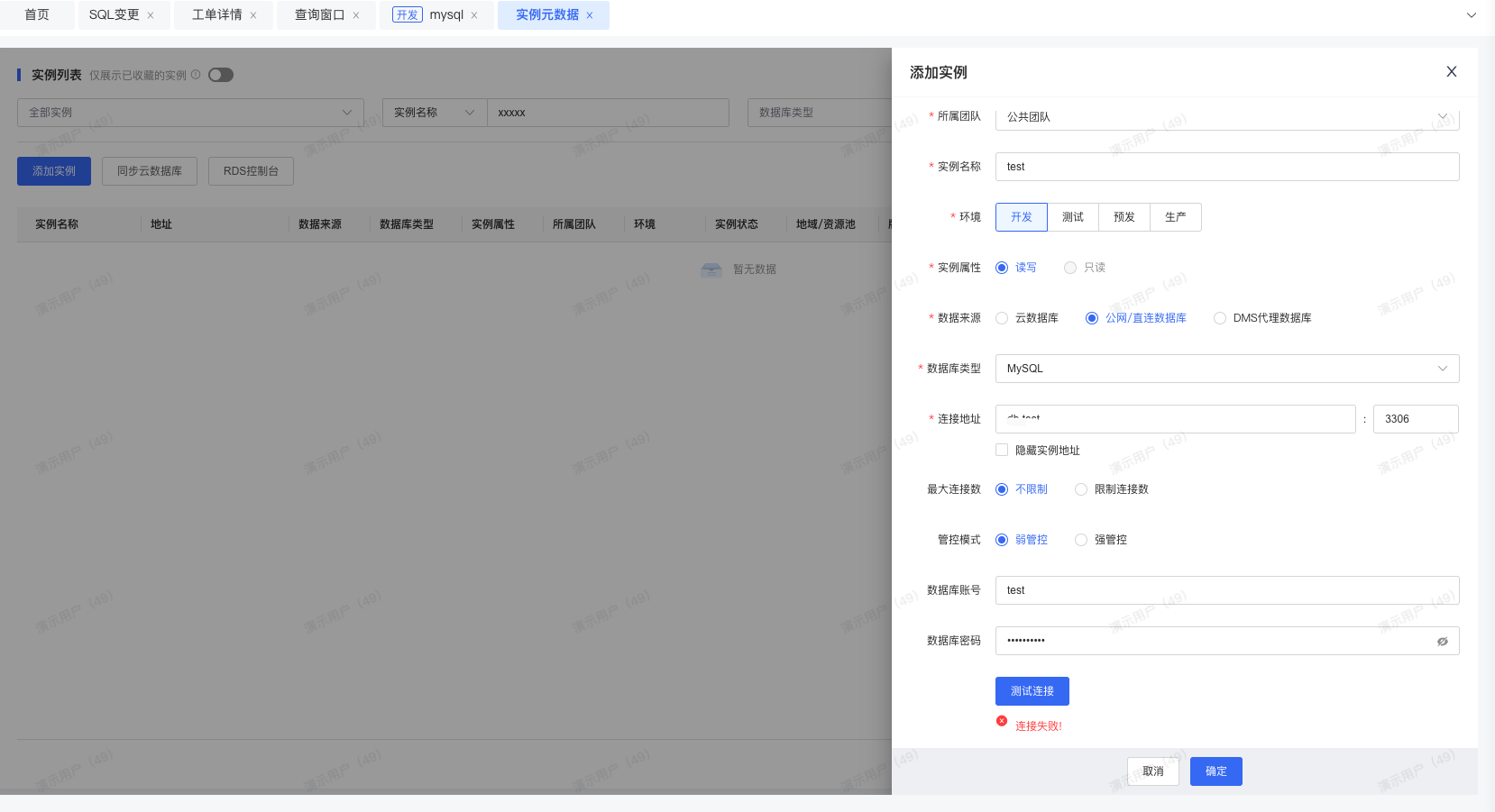1495x812 pixels.
Task: Switch to the 查询窗口 tab
Action: pyautogui.click(x=319, y=15)
